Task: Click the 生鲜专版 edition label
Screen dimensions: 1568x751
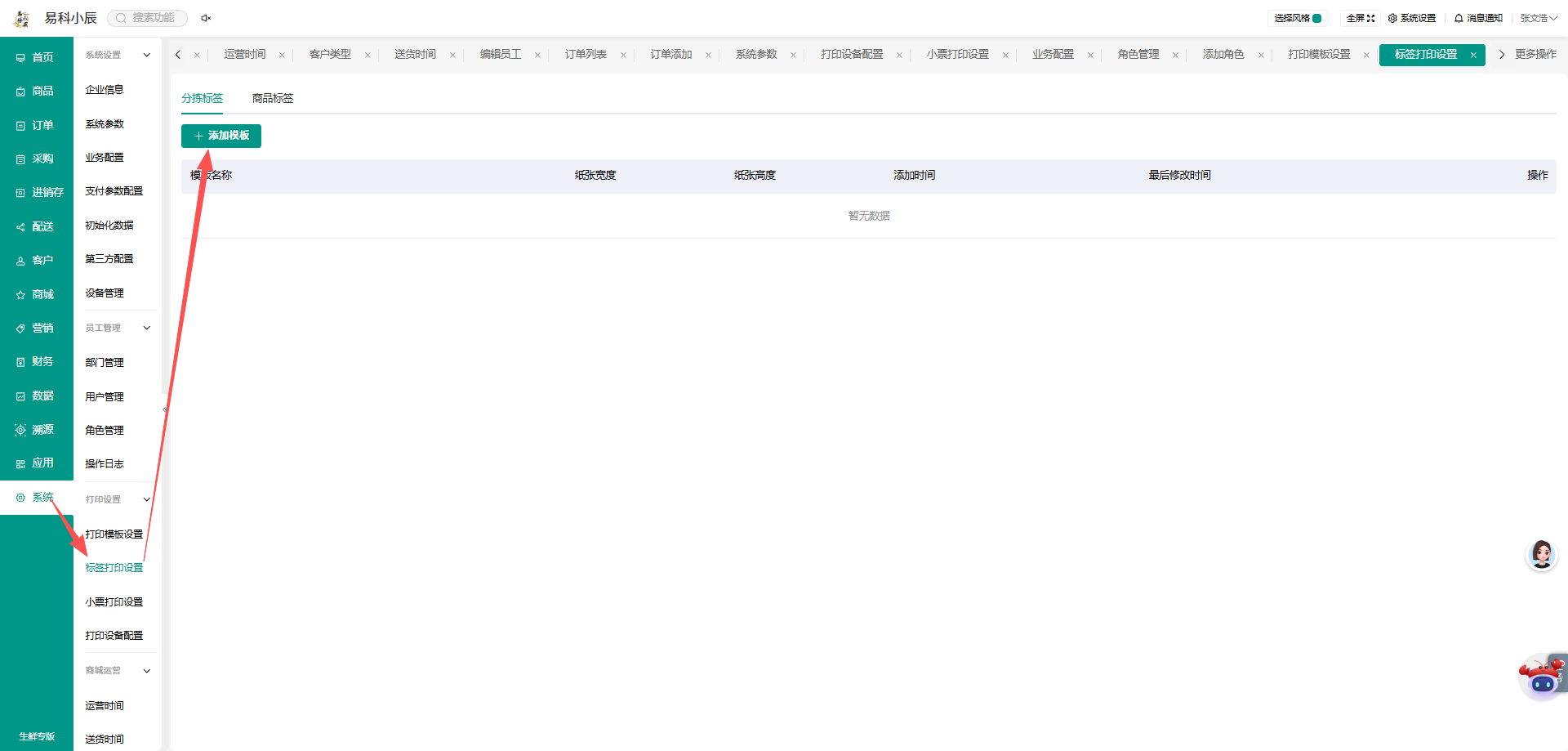Action: pos(37,736)
